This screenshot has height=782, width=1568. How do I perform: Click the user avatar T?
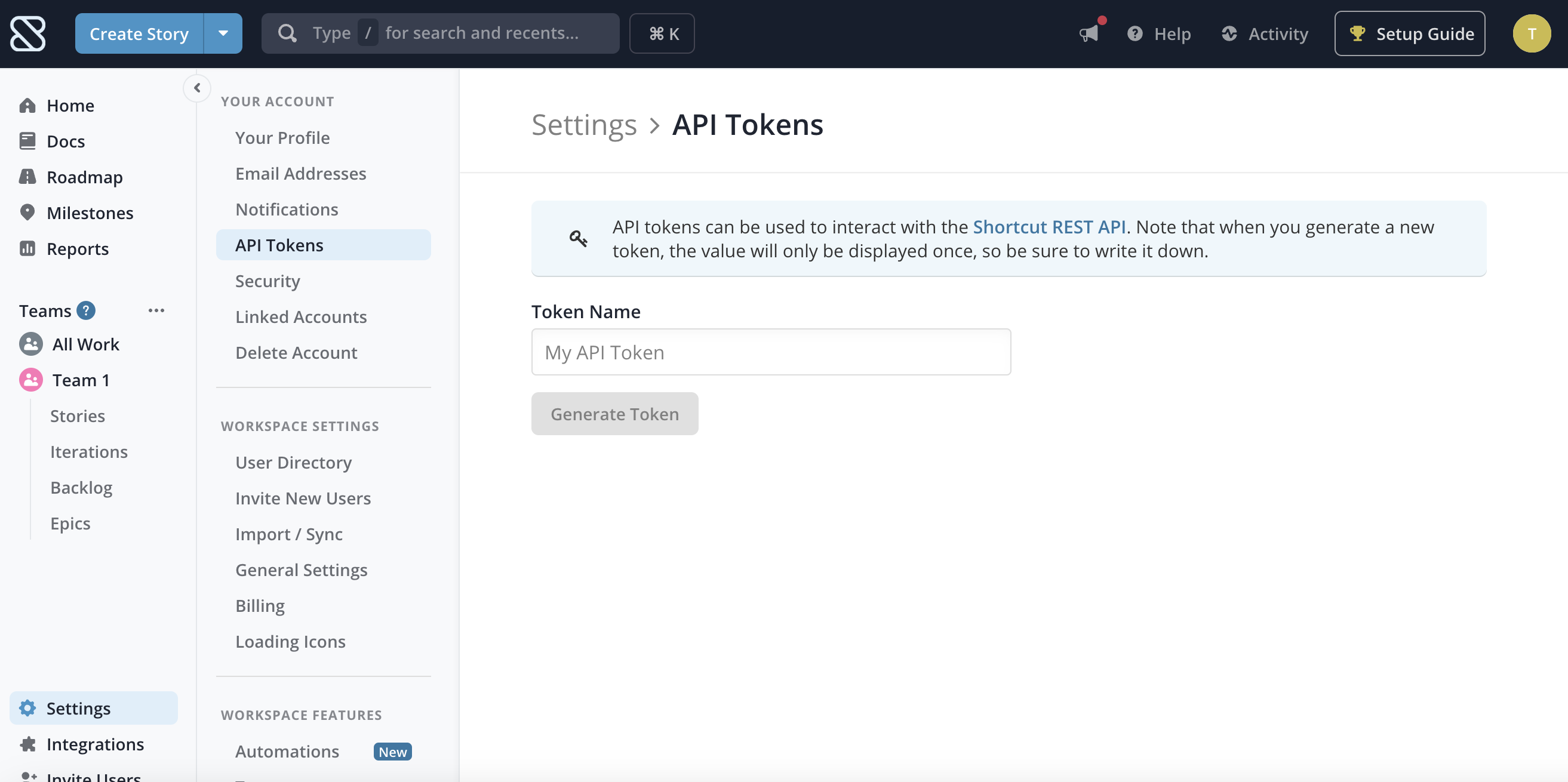[1531, 33]
